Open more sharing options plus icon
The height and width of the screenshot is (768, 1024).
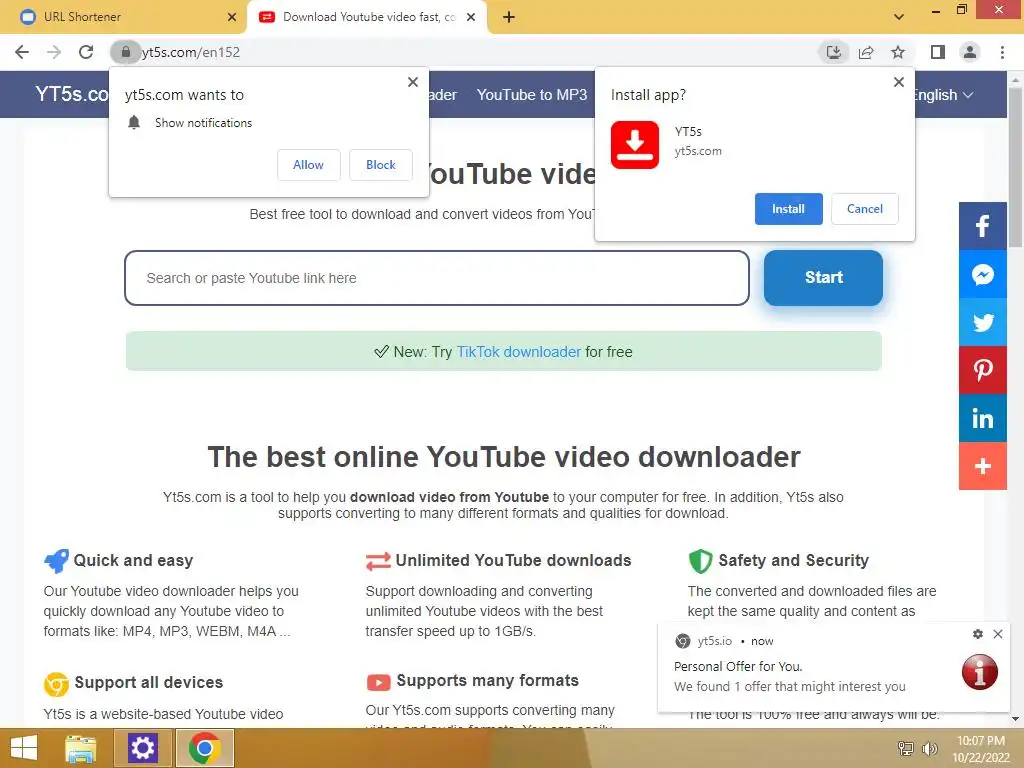coord(982,466)
